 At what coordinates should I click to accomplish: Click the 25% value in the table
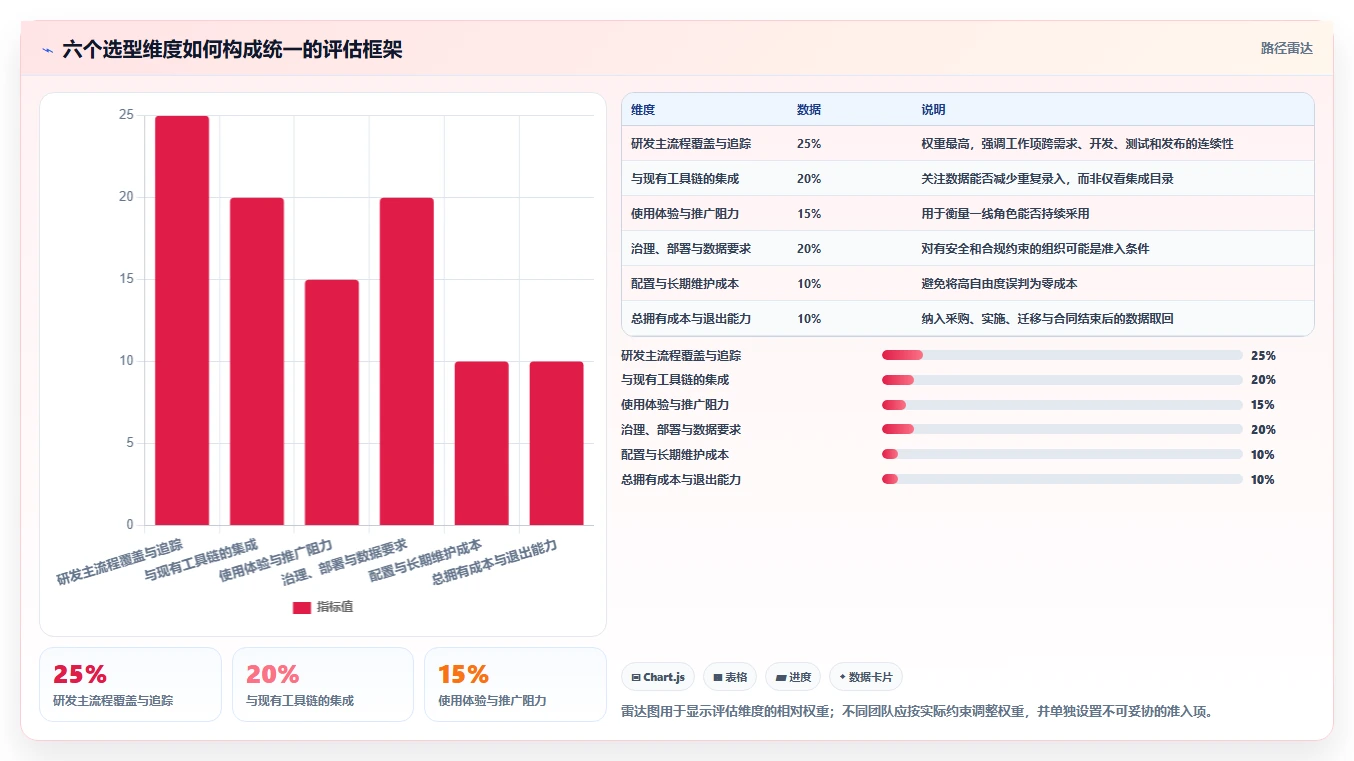tap(809, 144)
